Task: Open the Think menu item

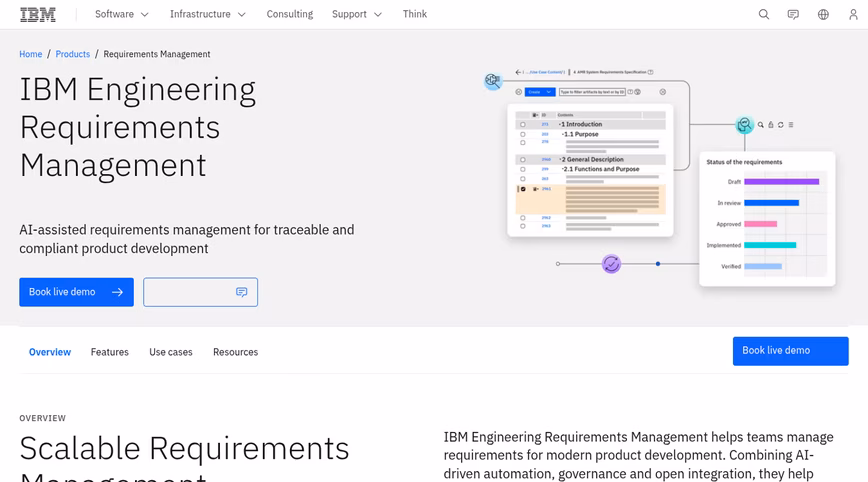Action: tap(415, 14)
